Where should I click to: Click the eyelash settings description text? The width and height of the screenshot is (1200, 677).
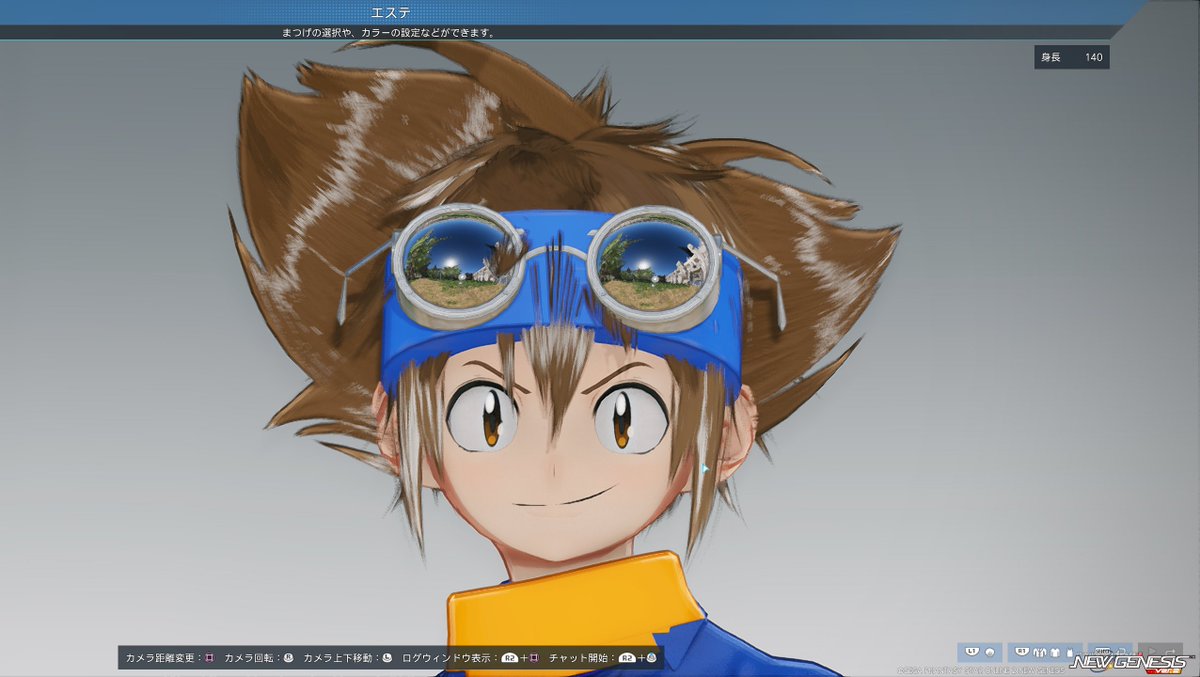point(387,33)
